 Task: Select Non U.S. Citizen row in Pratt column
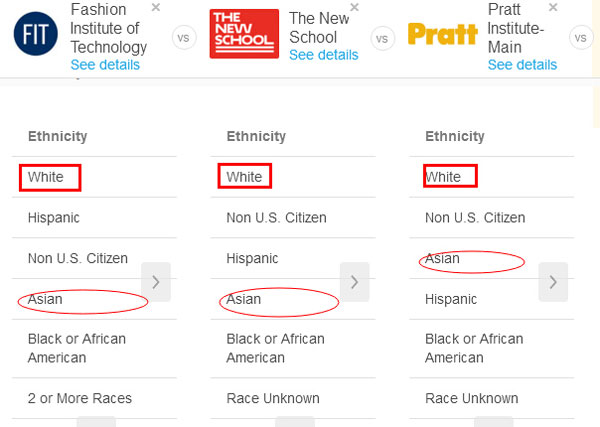[x=492, y=218]
